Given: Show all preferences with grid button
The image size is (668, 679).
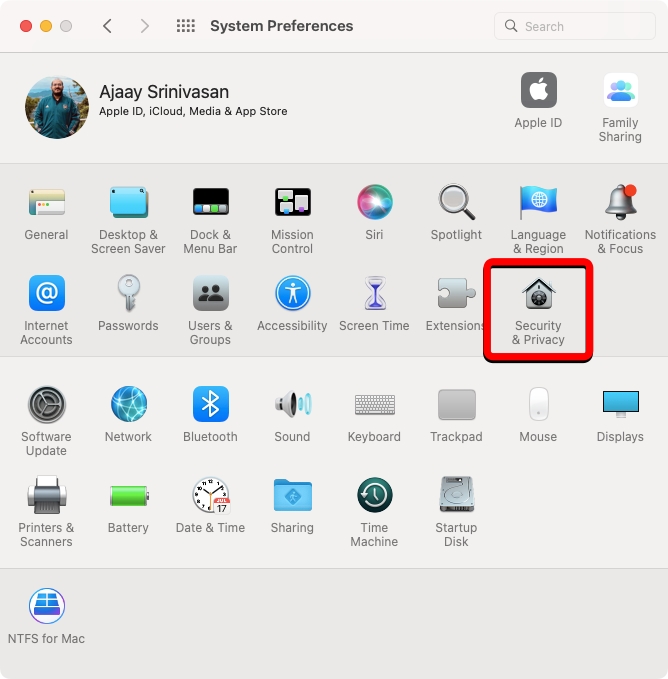Looking at the screenshot, I should [185, 26].
